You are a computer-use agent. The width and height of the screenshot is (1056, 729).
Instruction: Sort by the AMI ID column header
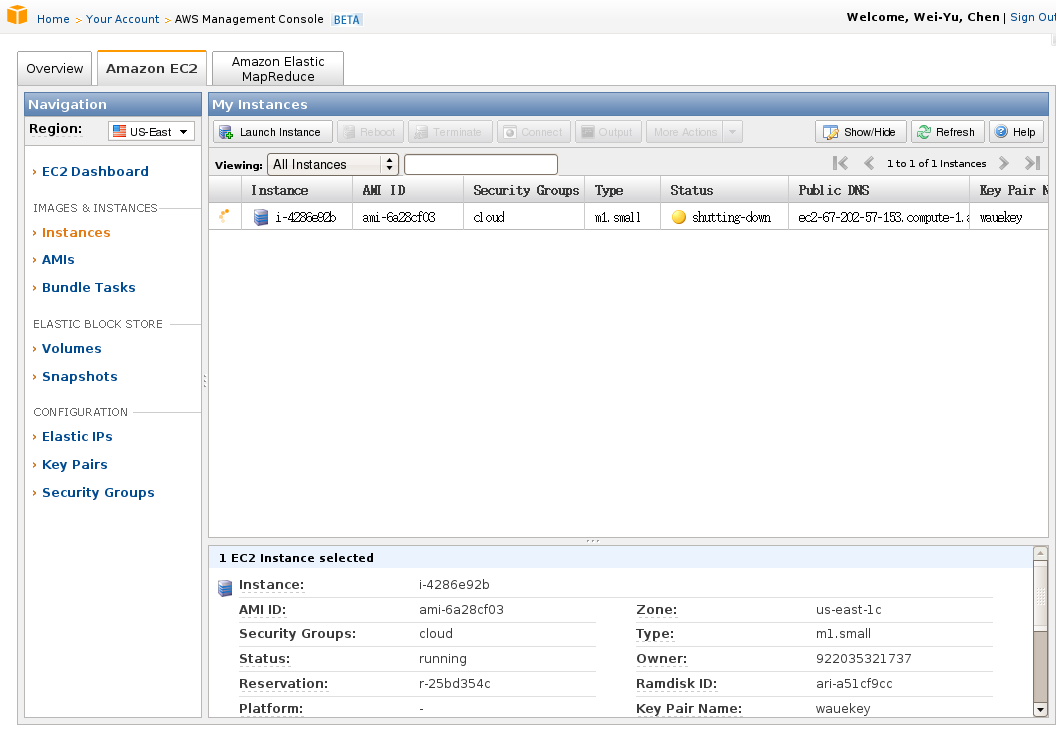[407, 190]
